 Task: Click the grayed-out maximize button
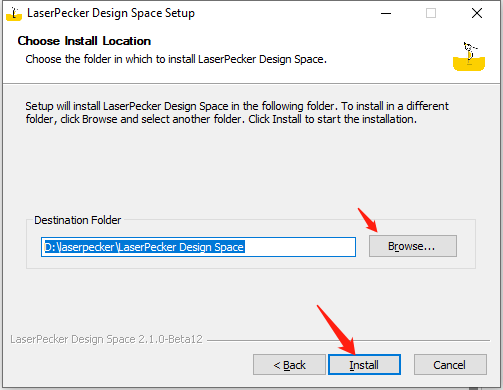[431, 14]
